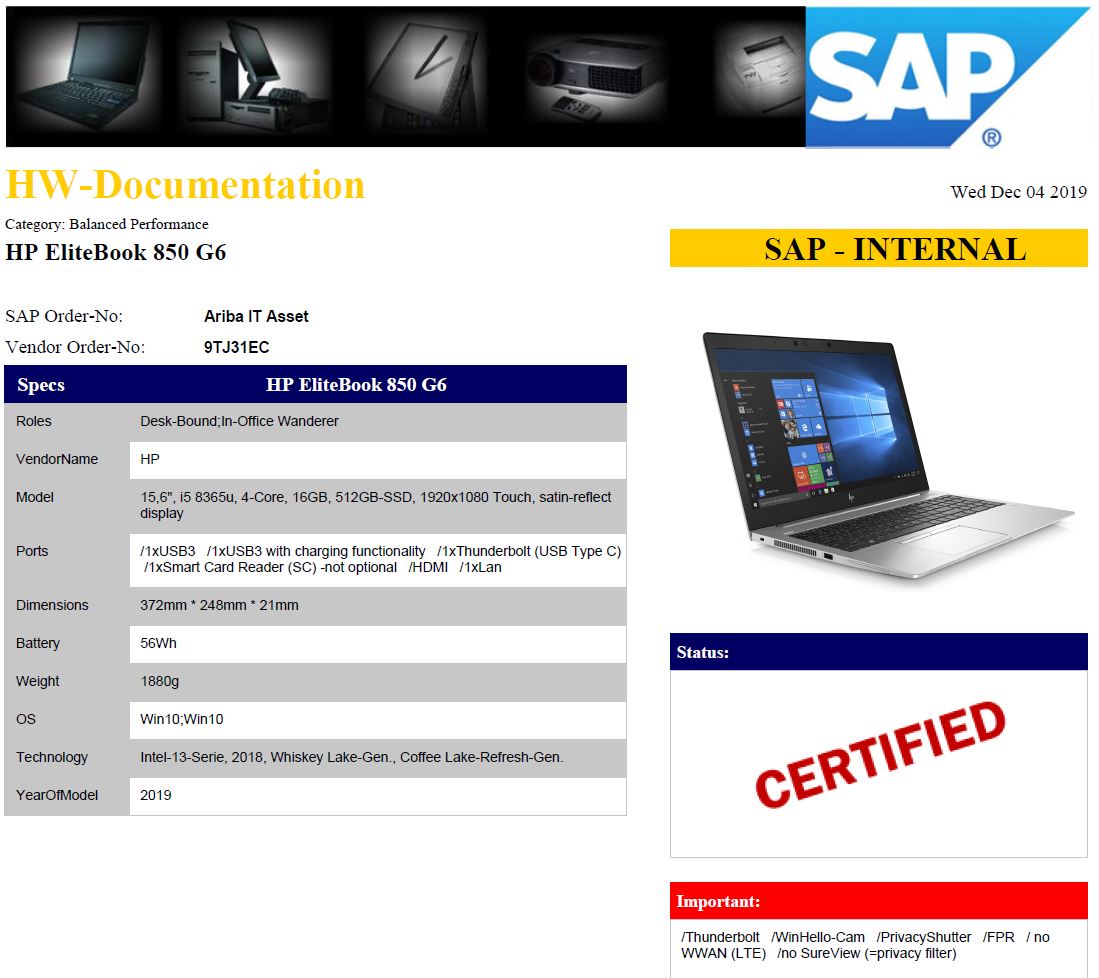Click the HP EliteBook product photo
The width and height of the screenshot is (1099, 978).
(887, 456)
